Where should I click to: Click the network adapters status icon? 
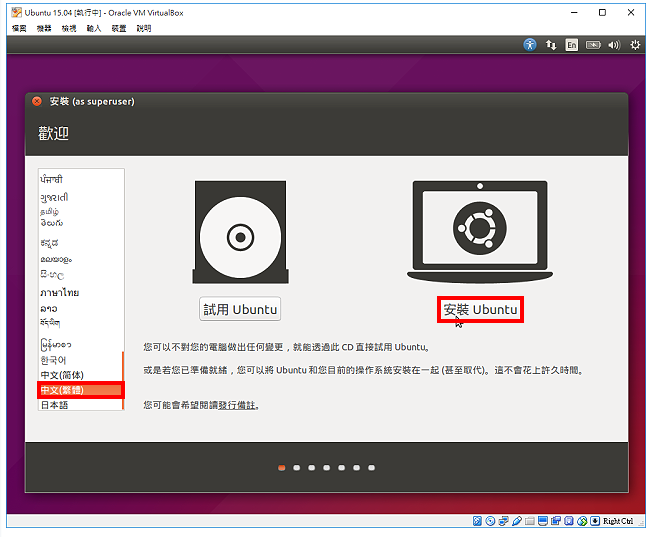coord(503,521)
